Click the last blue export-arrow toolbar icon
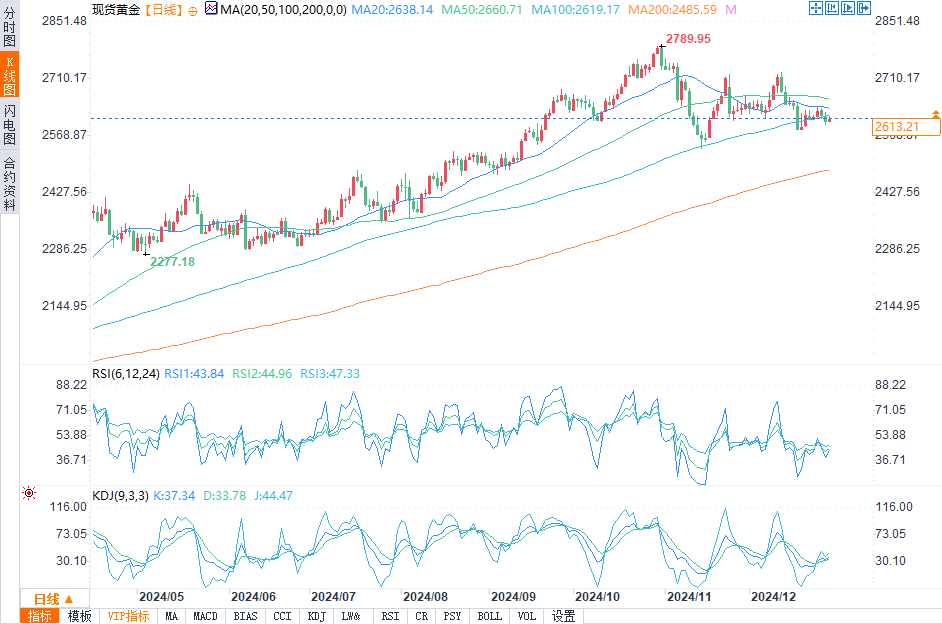 [x=864, y=8]
